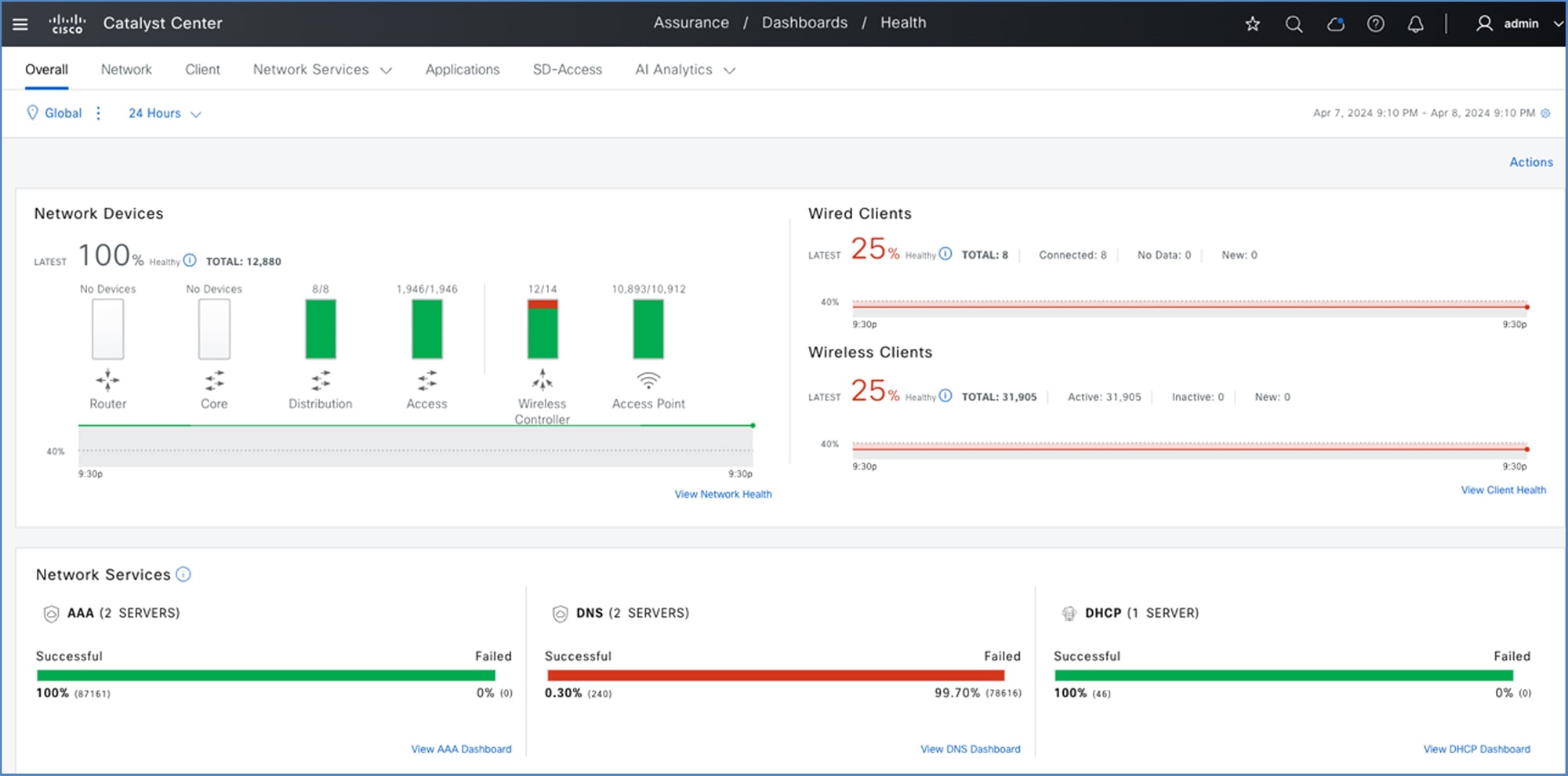This screenshot has height=776, width=1568.
Task: Click the Wireless Clients healthy info icon
Action: tap(946, 396)
